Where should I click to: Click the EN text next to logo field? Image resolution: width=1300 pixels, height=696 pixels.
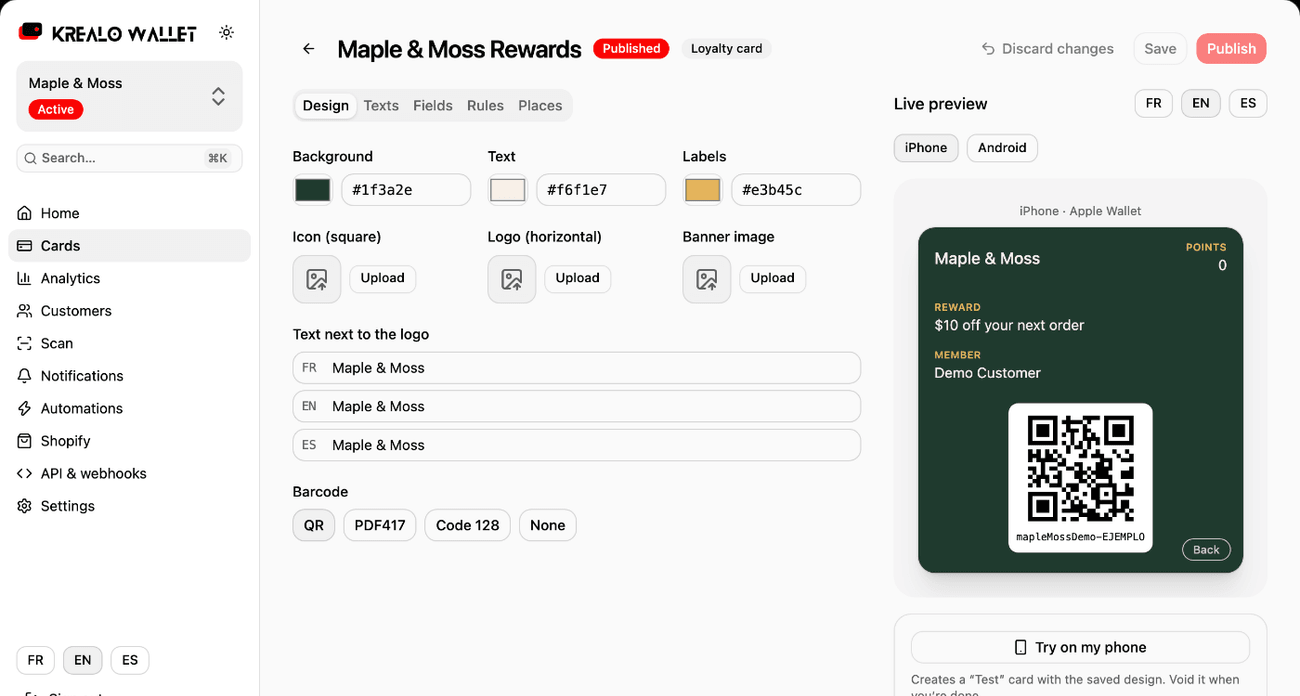point(577,406)
